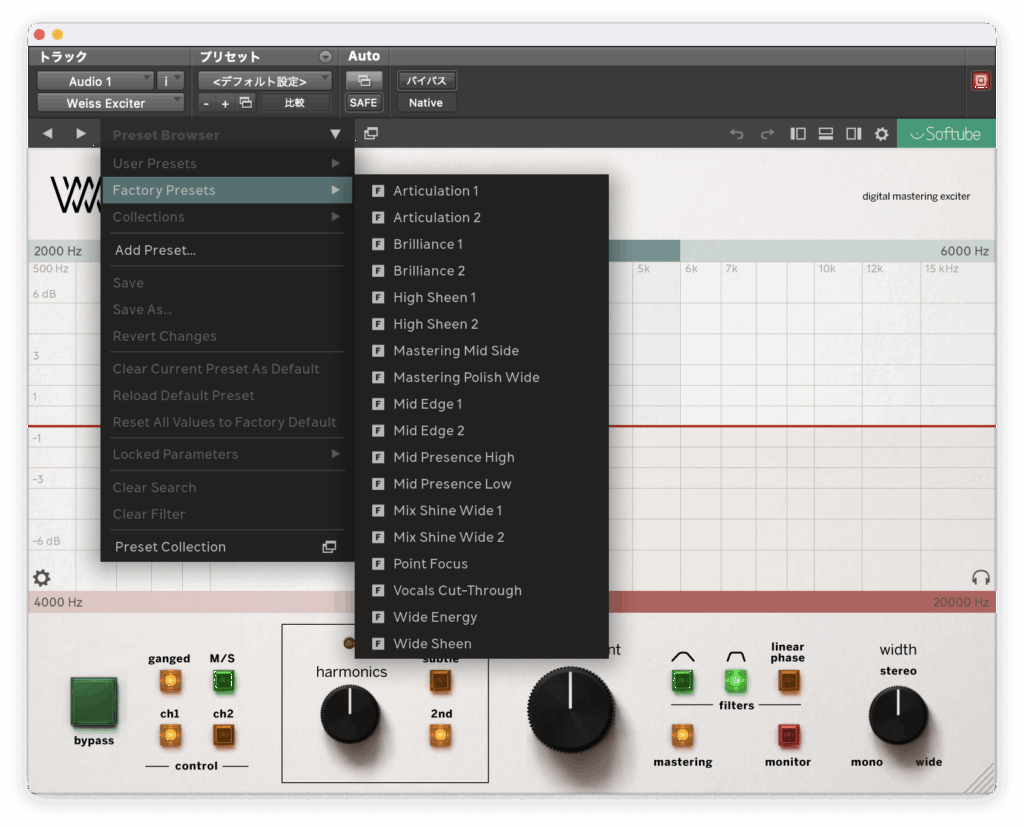The width and height of the screenshot is (1024, 827).
Task: Go to previous preset arrow
Action: 48,133
